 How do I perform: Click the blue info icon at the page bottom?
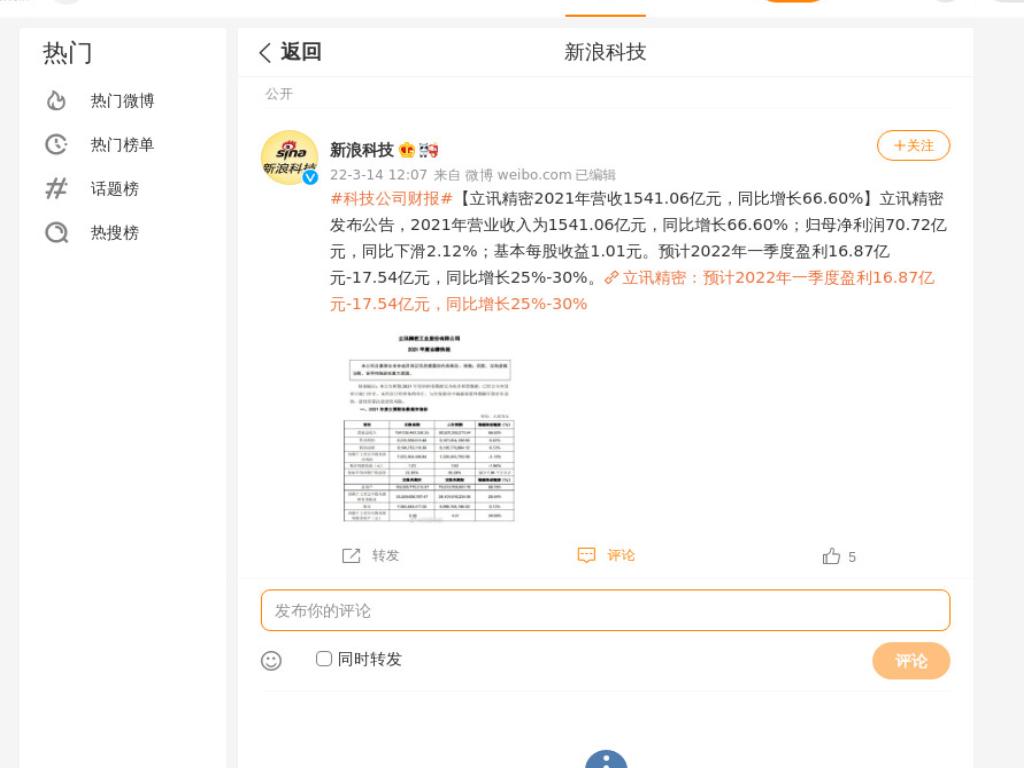(x=606, y=760)
